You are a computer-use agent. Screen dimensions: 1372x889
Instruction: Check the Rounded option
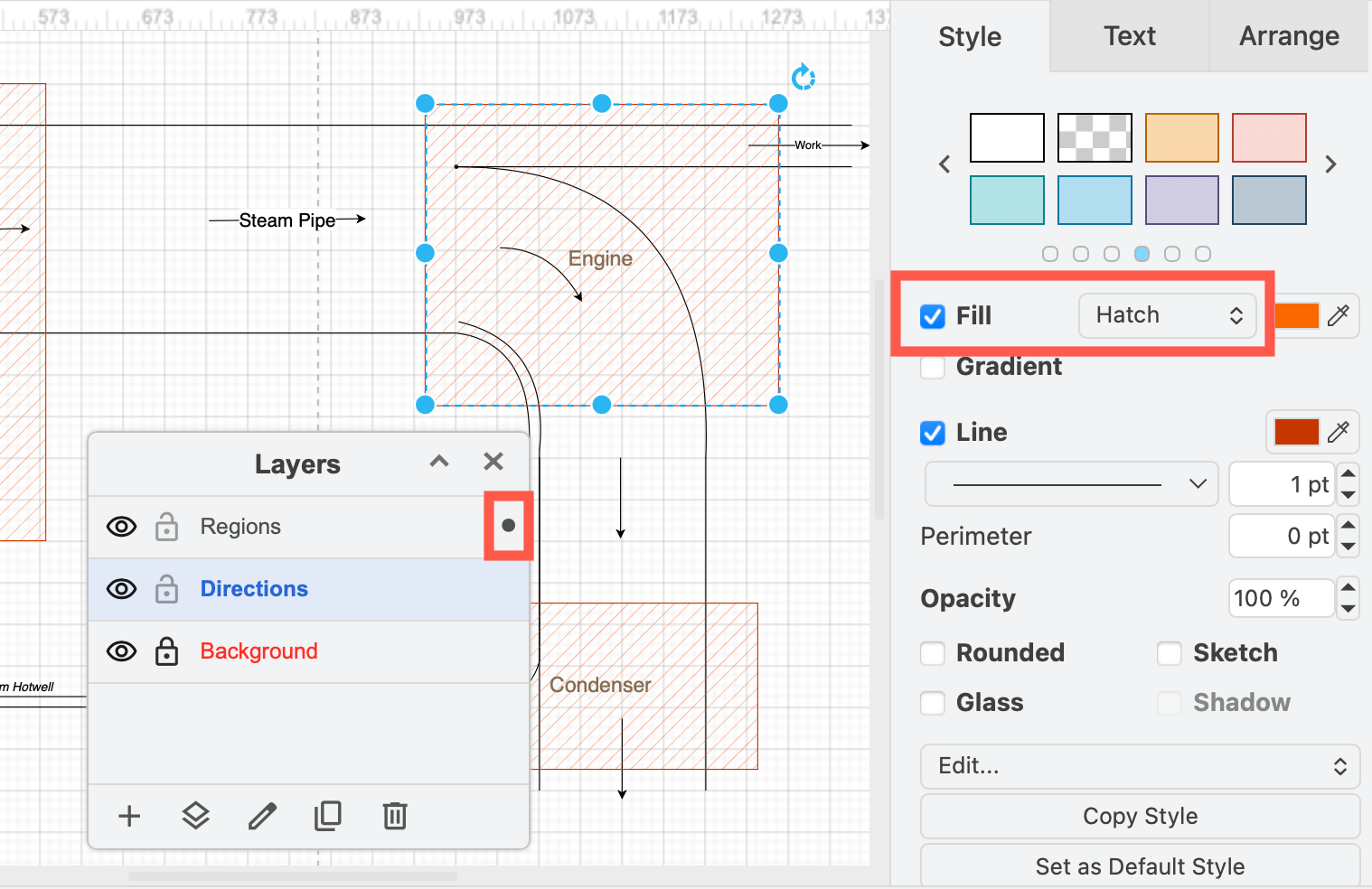tap(933, 653)
